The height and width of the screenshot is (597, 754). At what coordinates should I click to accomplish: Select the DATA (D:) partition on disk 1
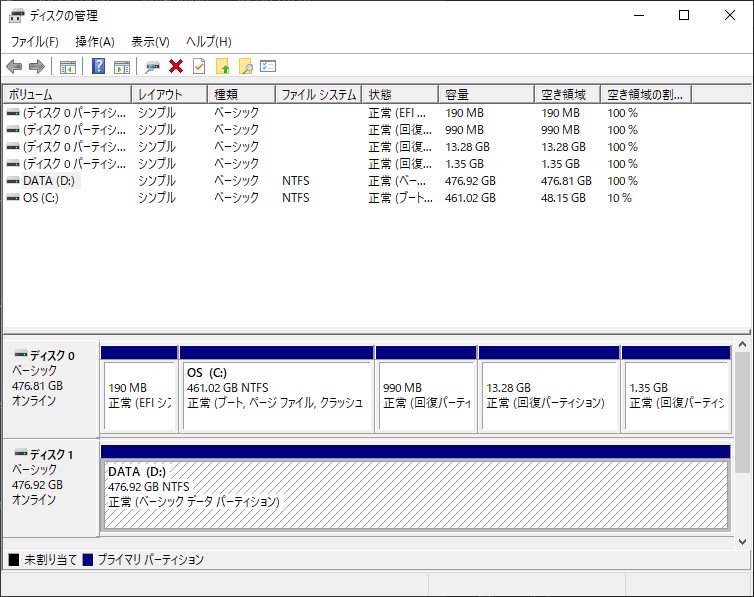tap(415, 493)
